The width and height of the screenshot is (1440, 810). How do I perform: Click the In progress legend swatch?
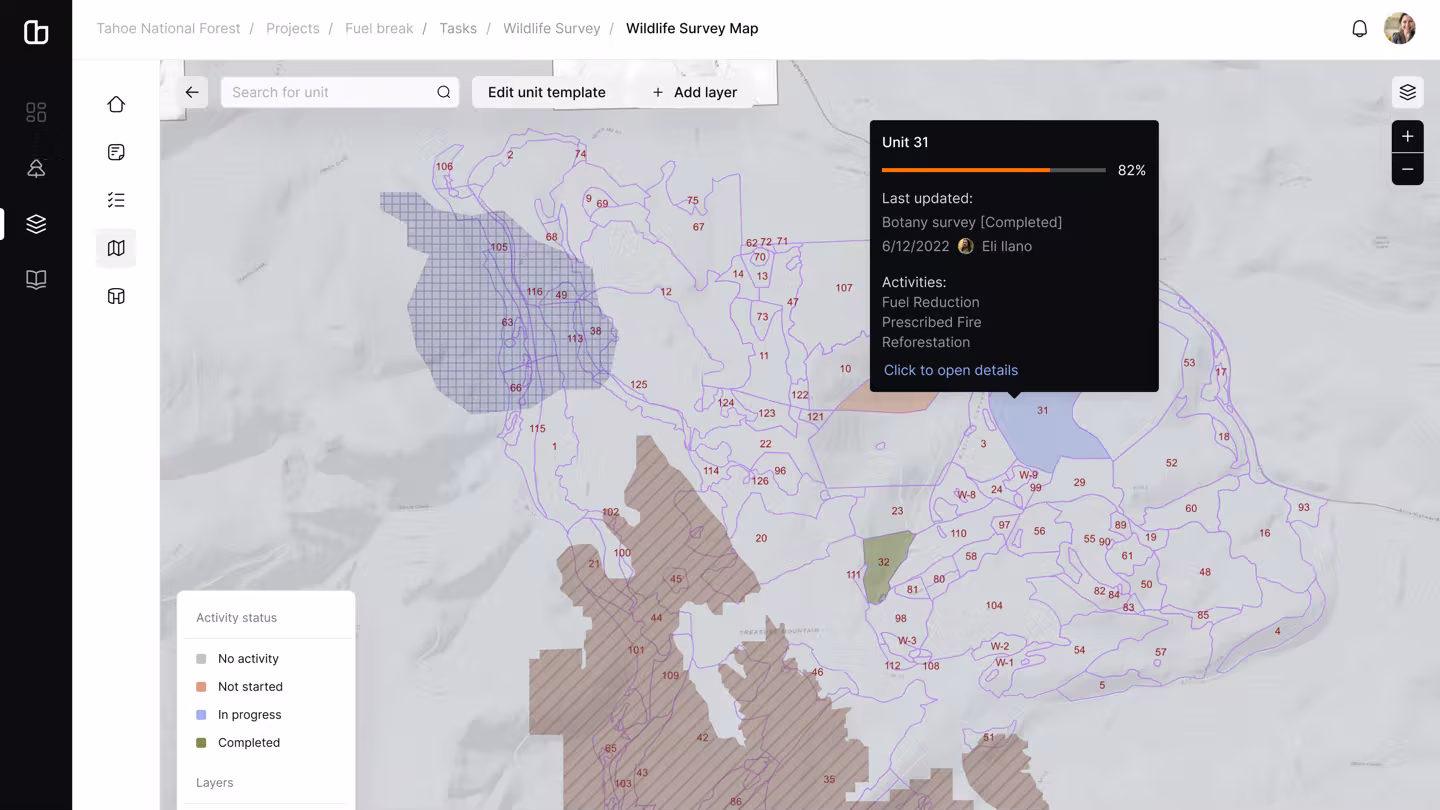click(x=201, y=715)
